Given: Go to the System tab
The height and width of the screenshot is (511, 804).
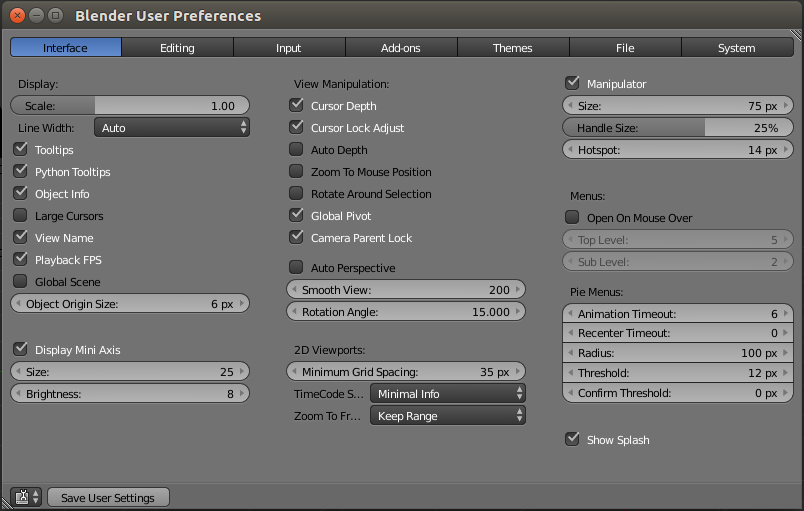Looking at the screenshot, I should (737, 48).
